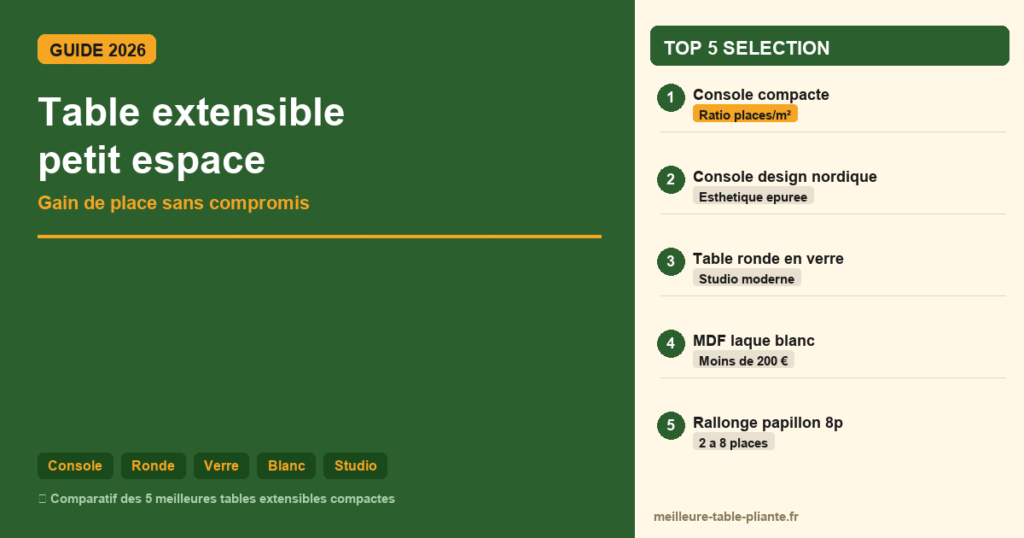Click the GUIDE 2026 badge

(97, 50)
